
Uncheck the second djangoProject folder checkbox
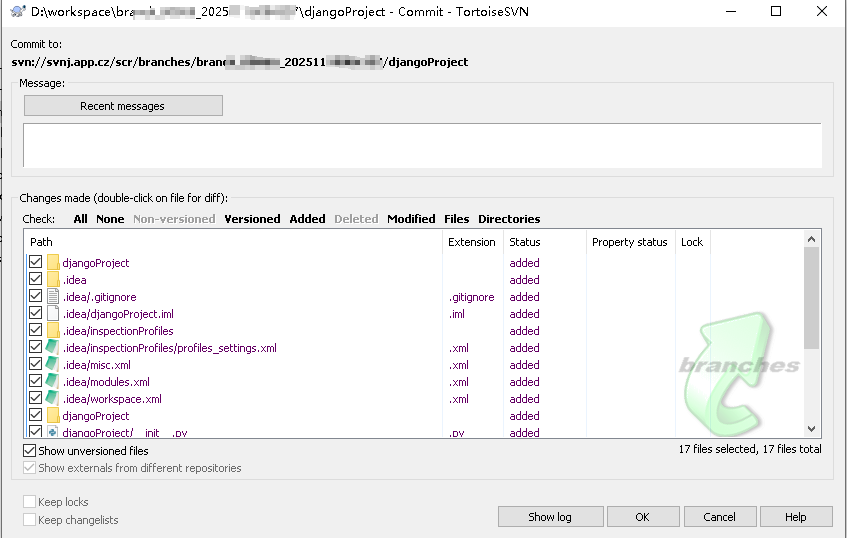tap(36, 415)
